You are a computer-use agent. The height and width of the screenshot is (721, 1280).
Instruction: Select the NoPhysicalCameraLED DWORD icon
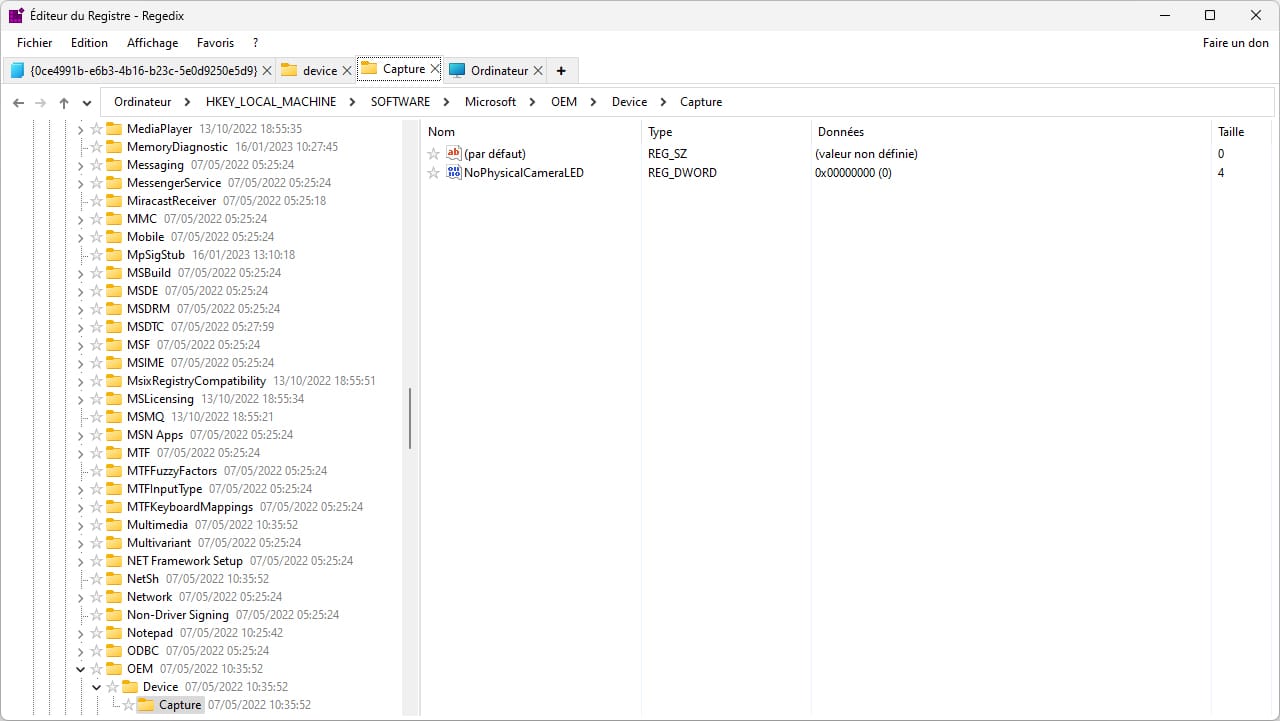(454, 173)
